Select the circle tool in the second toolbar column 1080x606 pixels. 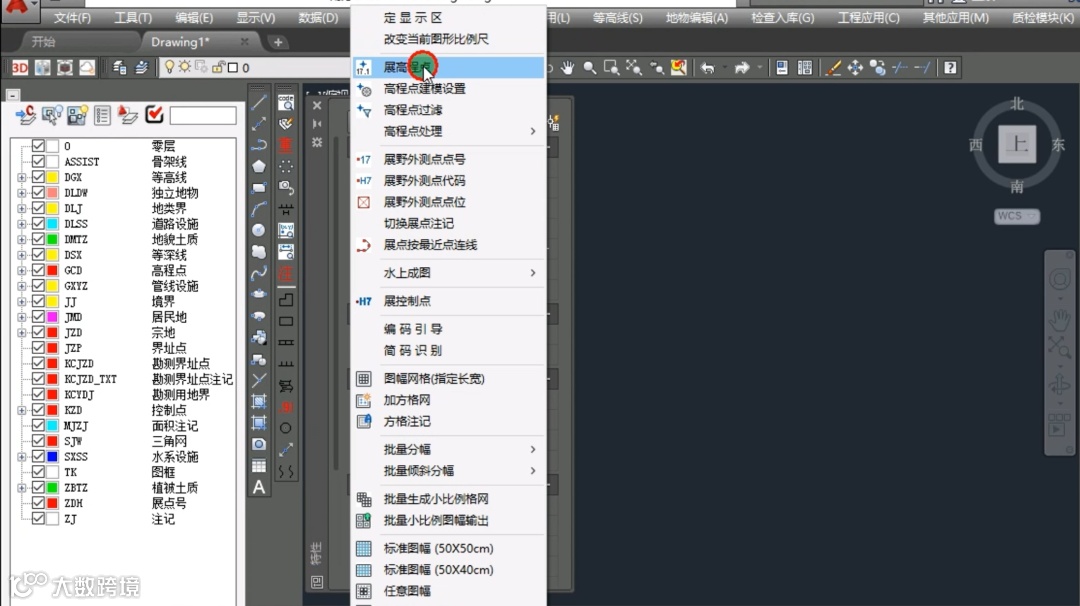[x=286, y=428]
